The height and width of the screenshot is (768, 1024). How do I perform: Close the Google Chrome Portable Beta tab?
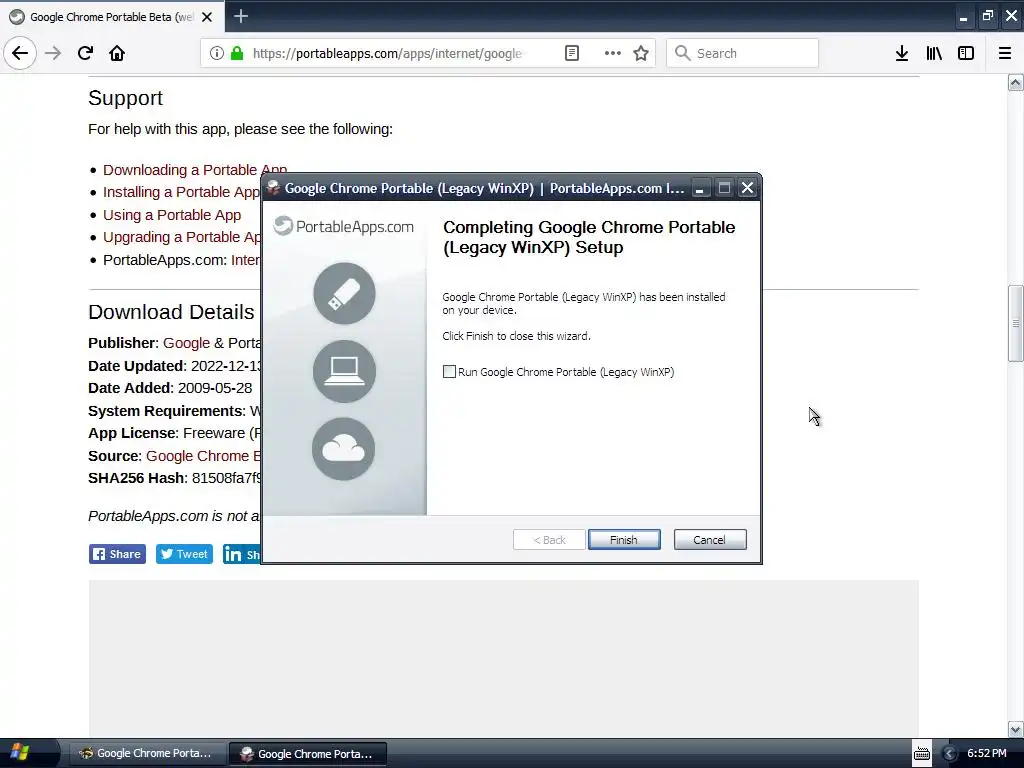[x=207, y=17]
